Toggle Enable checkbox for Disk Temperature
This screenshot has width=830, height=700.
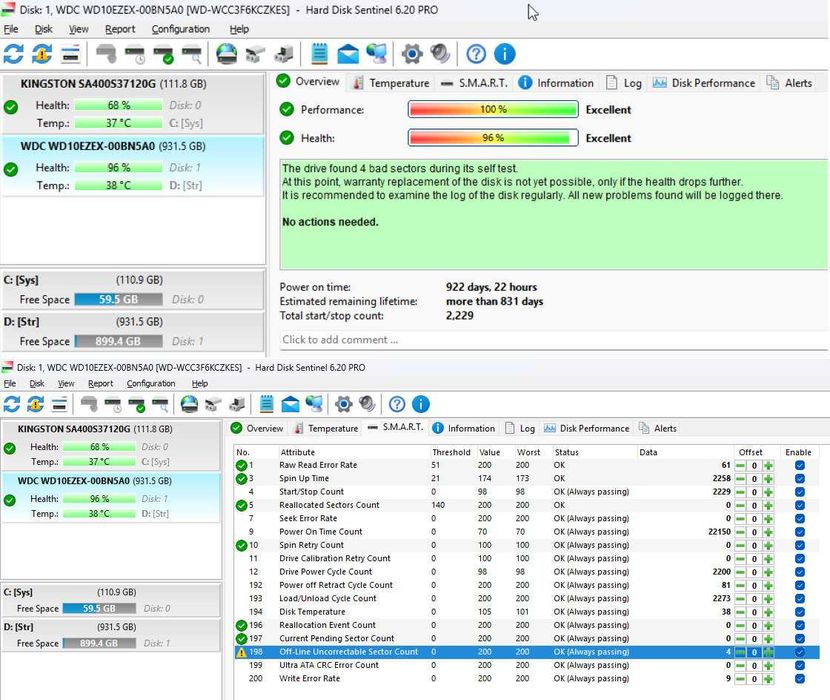[799, 612]
